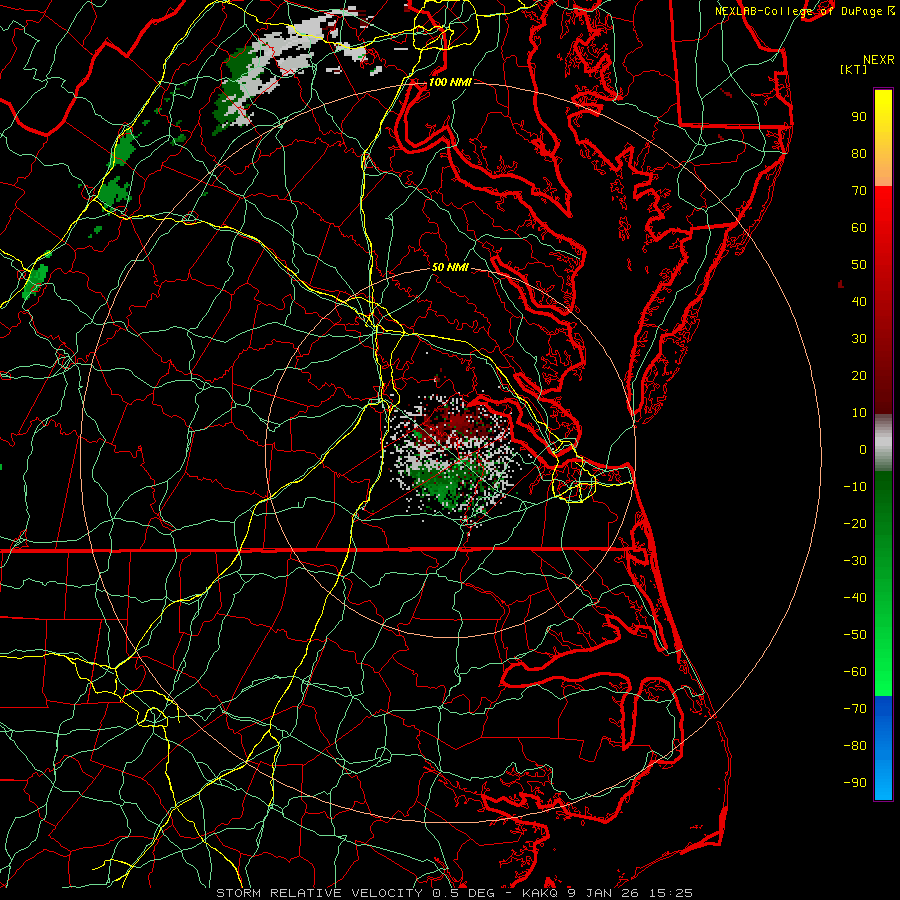
Task: Click the -20 value on color scale
Action: (855, 524)
